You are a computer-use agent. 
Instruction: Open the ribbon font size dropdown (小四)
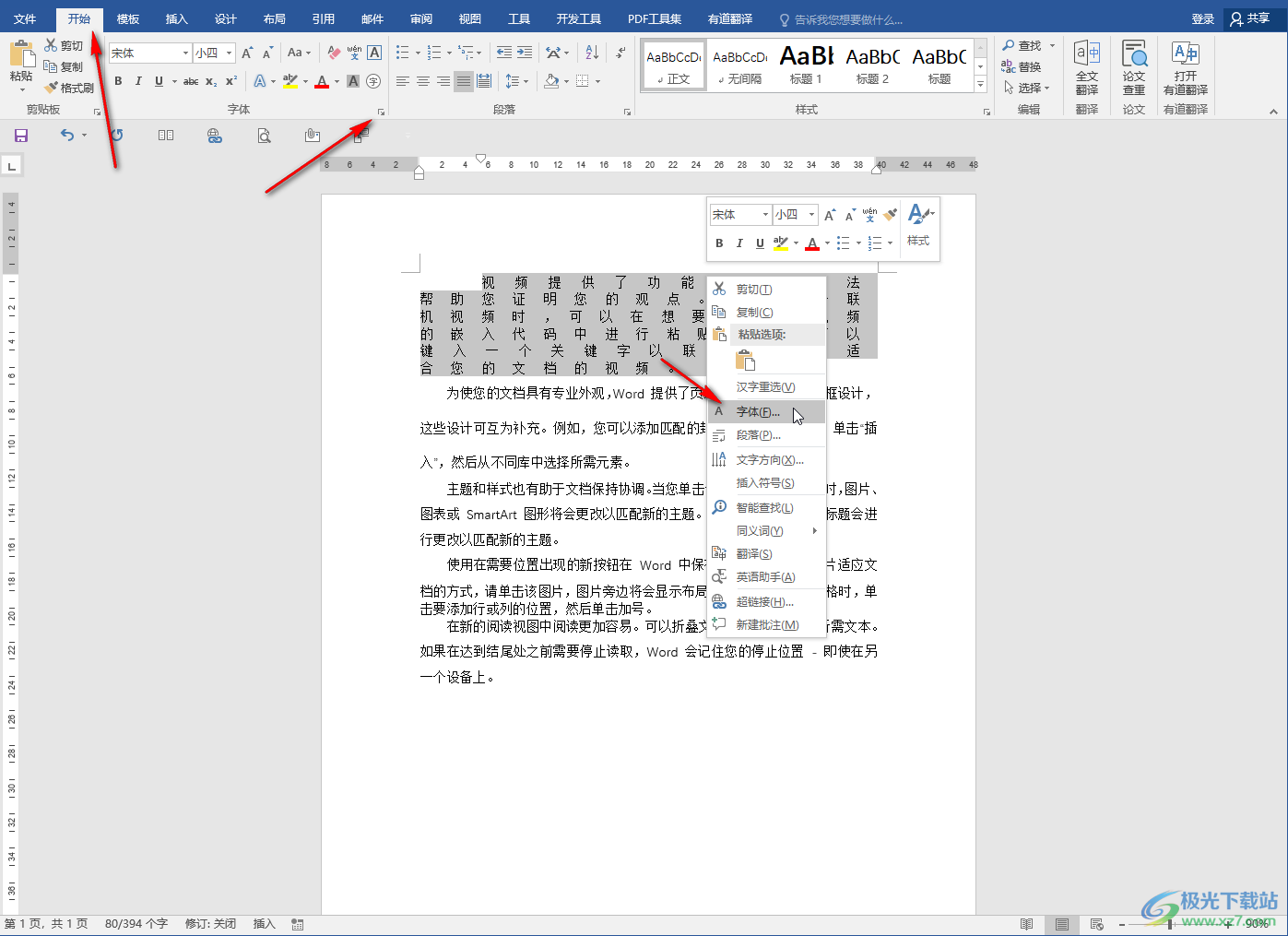point(230,53)
